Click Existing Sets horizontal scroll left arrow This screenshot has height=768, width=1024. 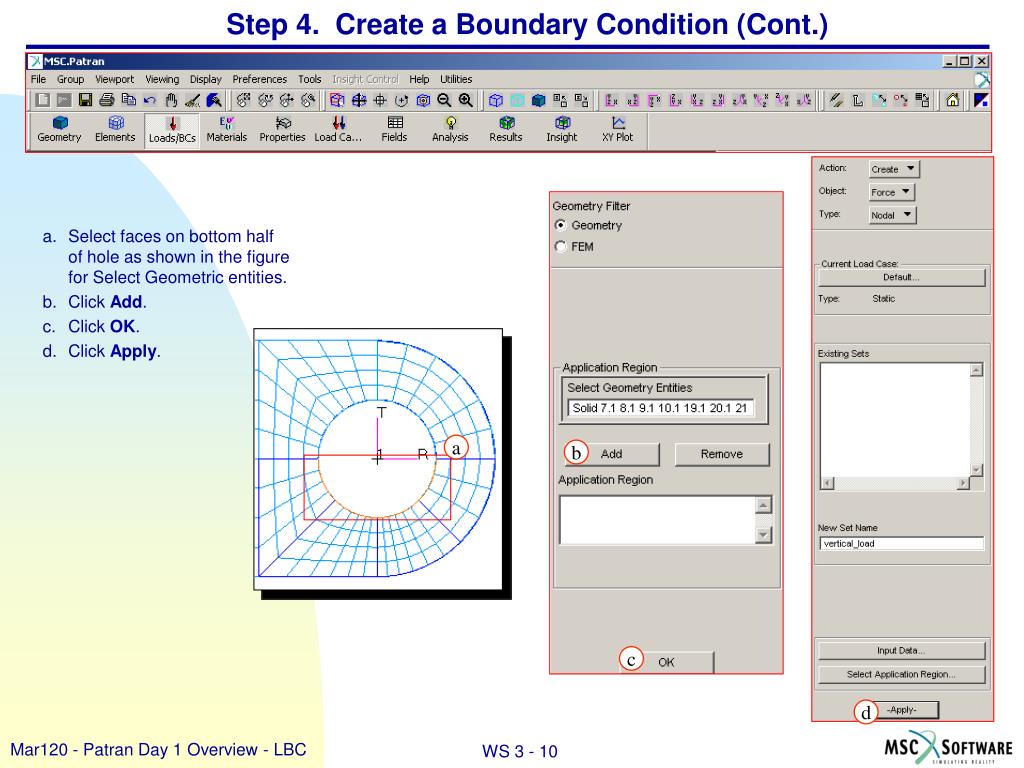click(827, 483)
